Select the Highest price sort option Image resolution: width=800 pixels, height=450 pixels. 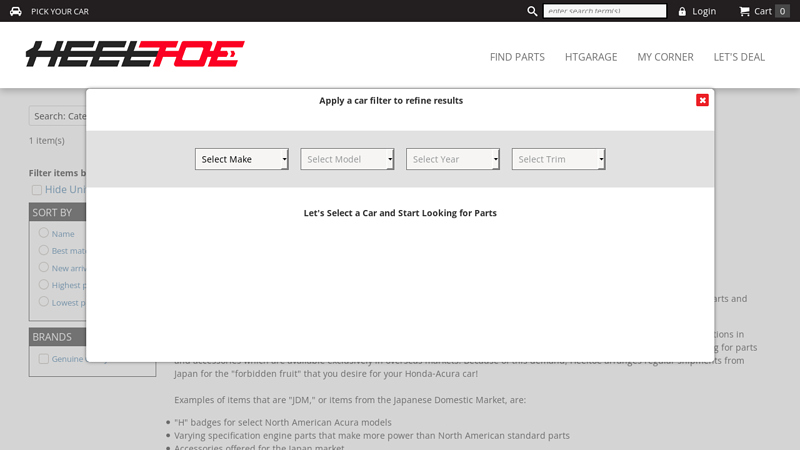pos(44,285)
